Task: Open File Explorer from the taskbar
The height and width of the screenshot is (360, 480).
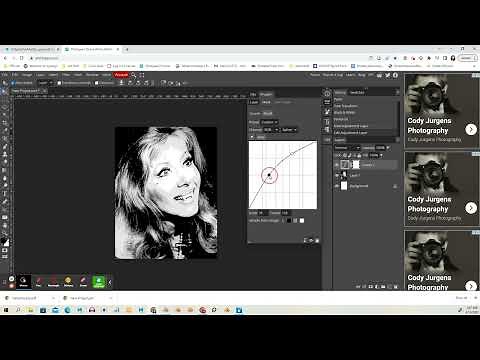Action: point(30,310)
